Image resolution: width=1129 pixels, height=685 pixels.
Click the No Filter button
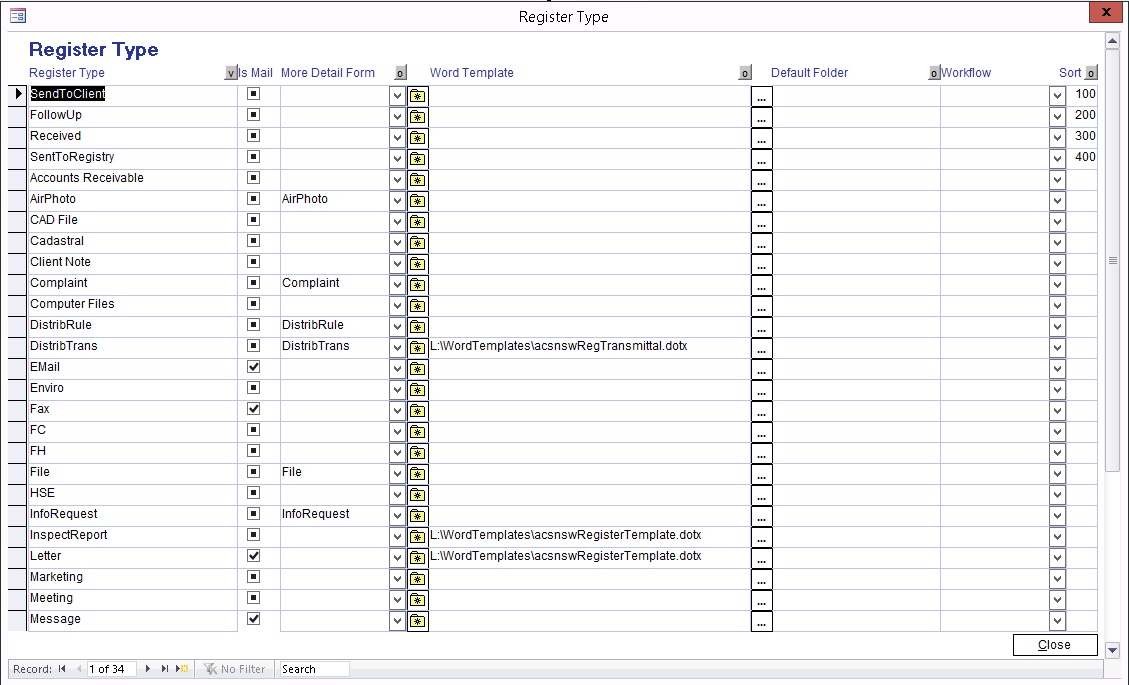point(234,669)
